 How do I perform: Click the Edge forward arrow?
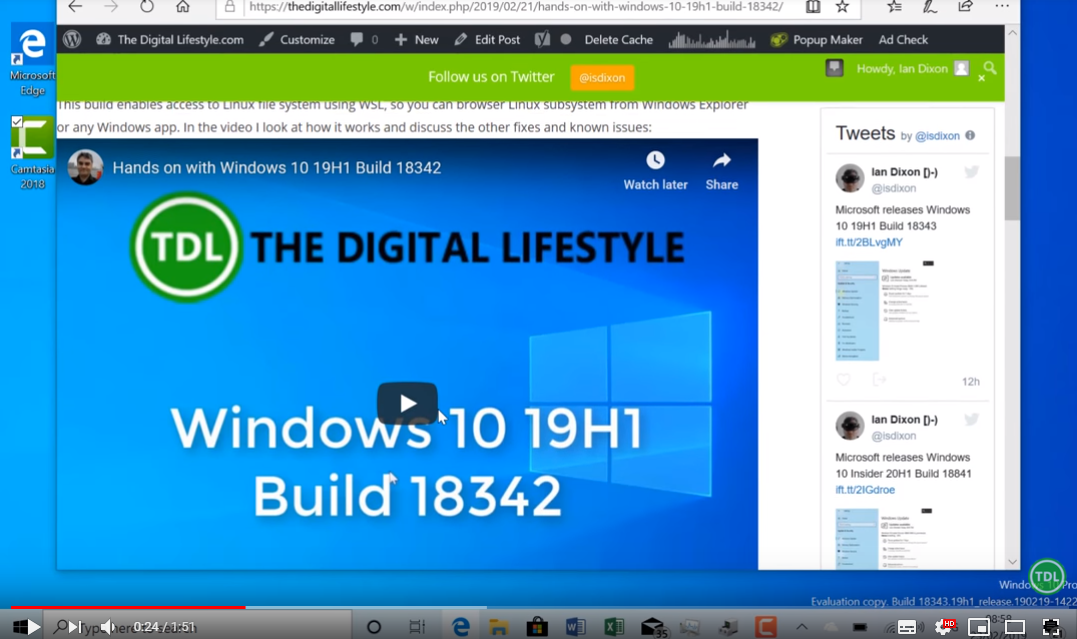111,7
